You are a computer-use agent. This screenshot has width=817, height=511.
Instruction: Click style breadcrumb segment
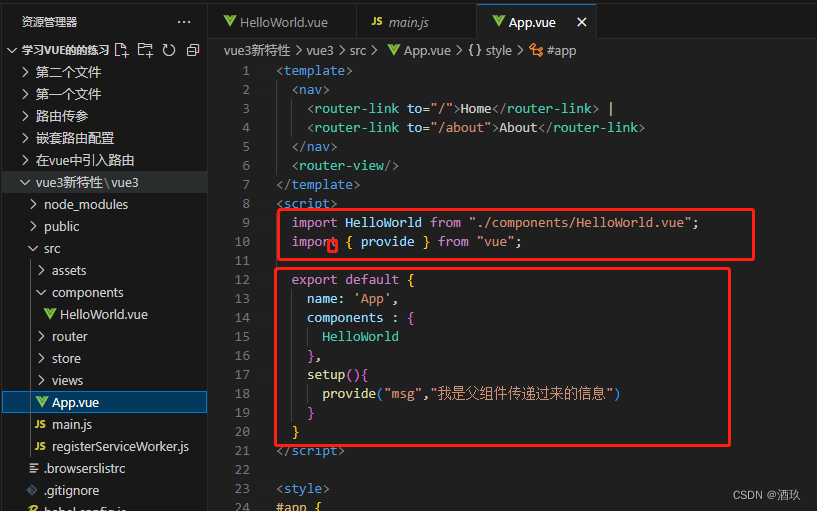498,51
